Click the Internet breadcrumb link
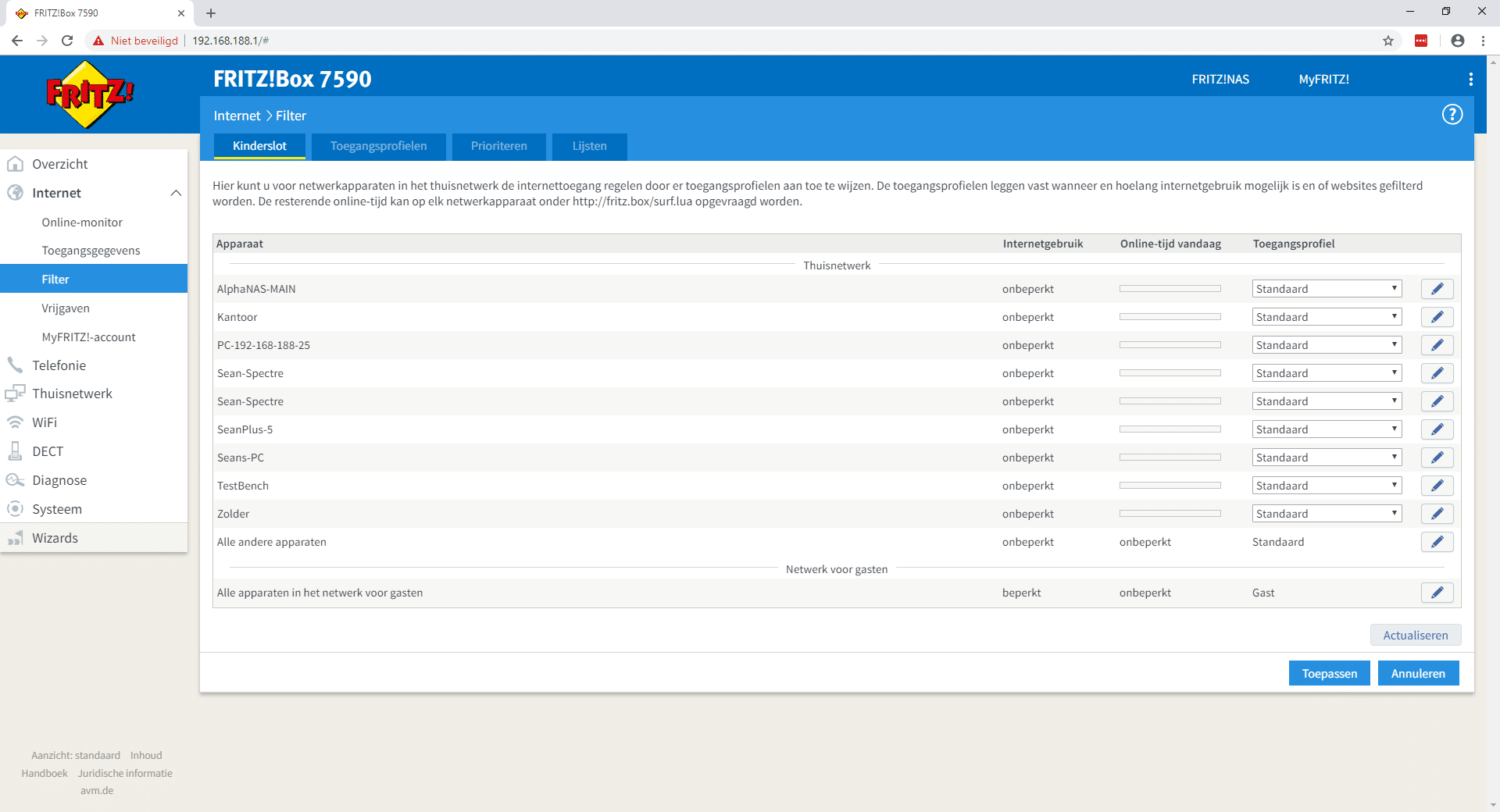The image size is (1500, 812). (x=237, y=116)
